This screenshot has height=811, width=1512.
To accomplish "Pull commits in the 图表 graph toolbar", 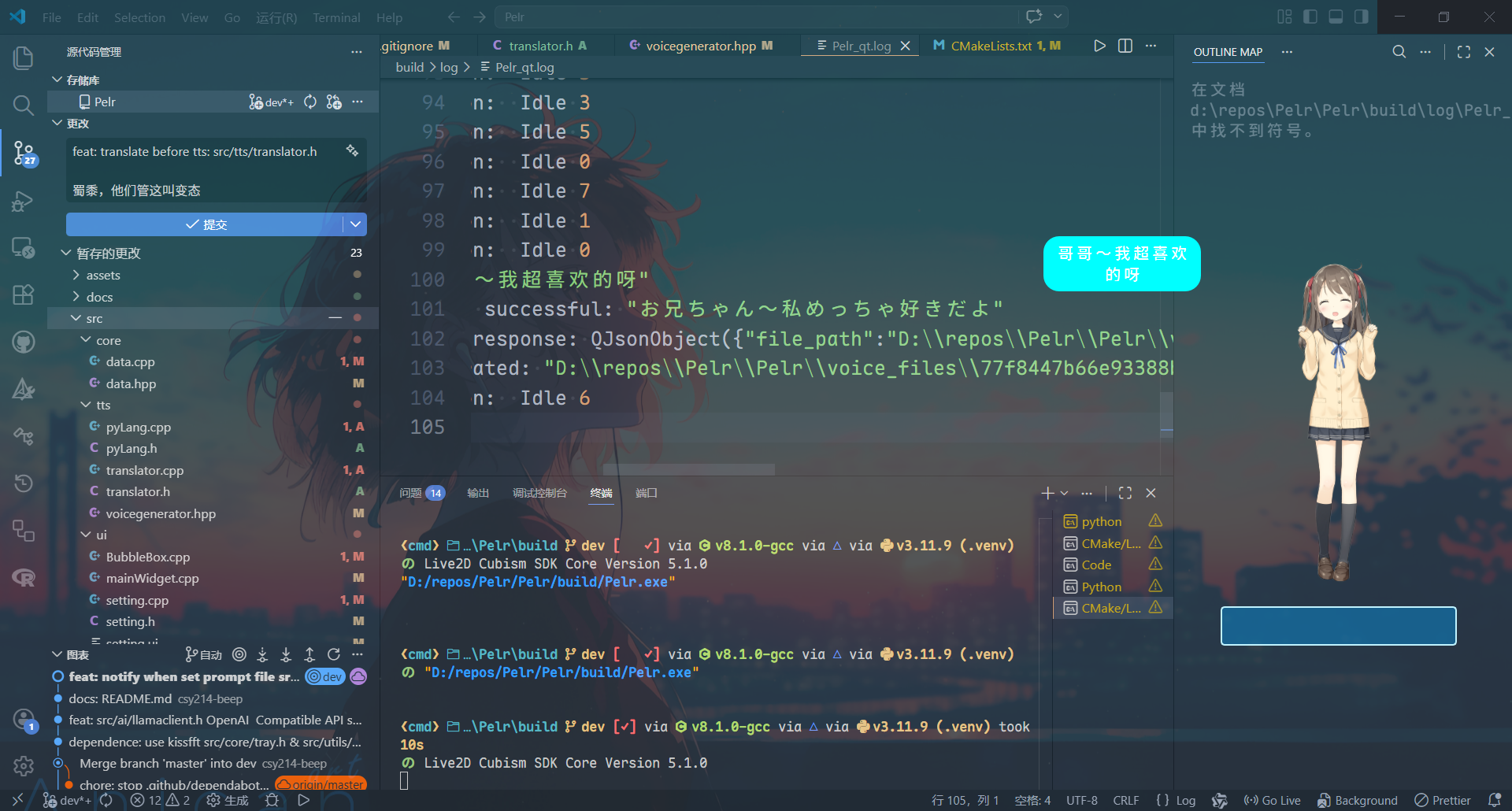I will [286, 654].
